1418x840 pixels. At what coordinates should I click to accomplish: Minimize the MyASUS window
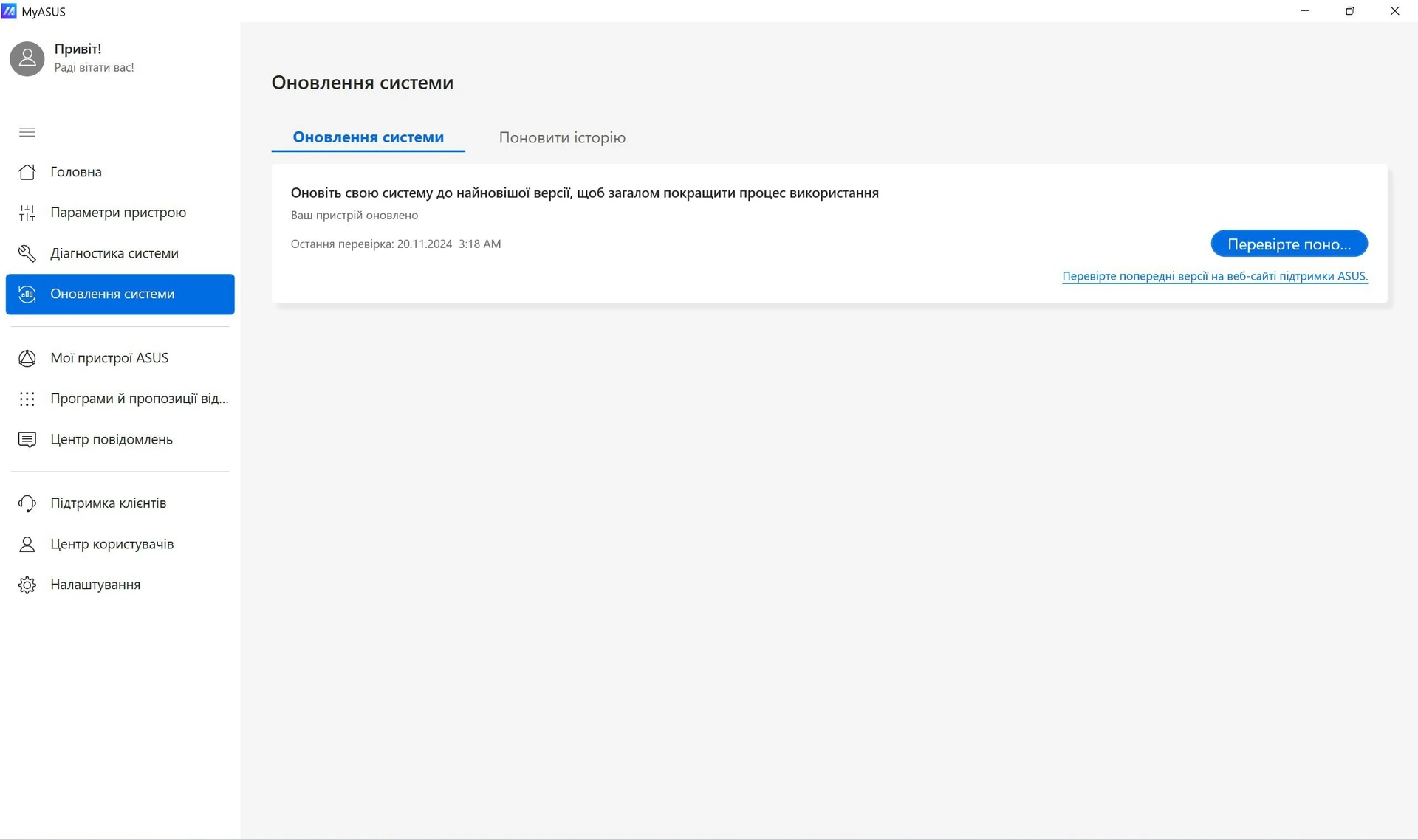tap(1305, 11)
